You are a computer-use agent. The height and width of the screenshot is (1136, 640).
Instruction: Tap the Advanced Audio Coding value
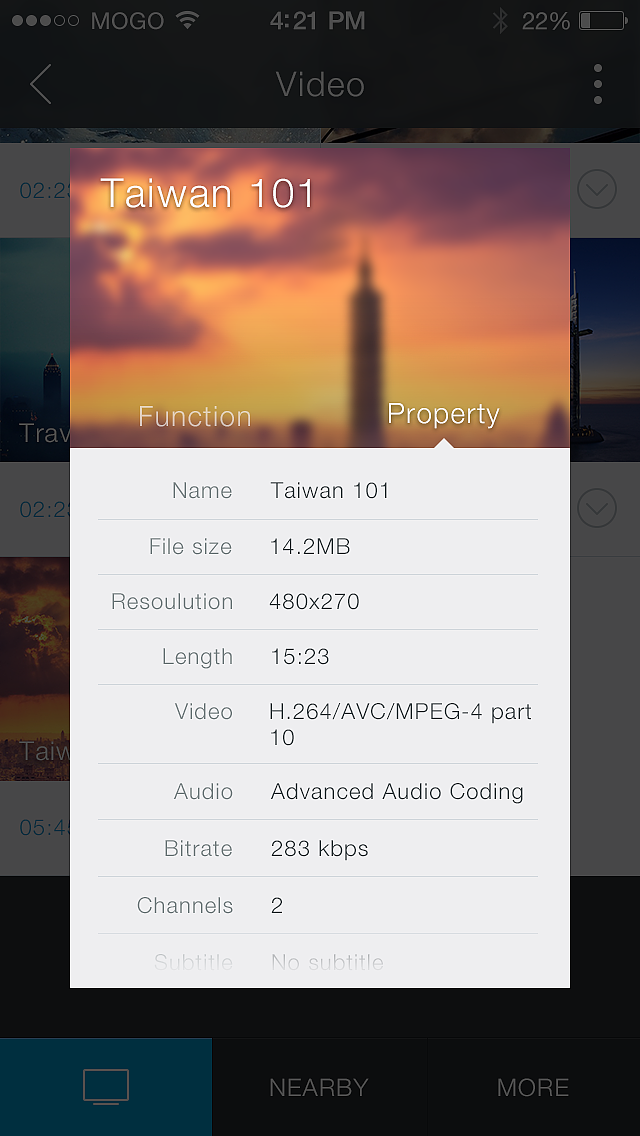397,792
